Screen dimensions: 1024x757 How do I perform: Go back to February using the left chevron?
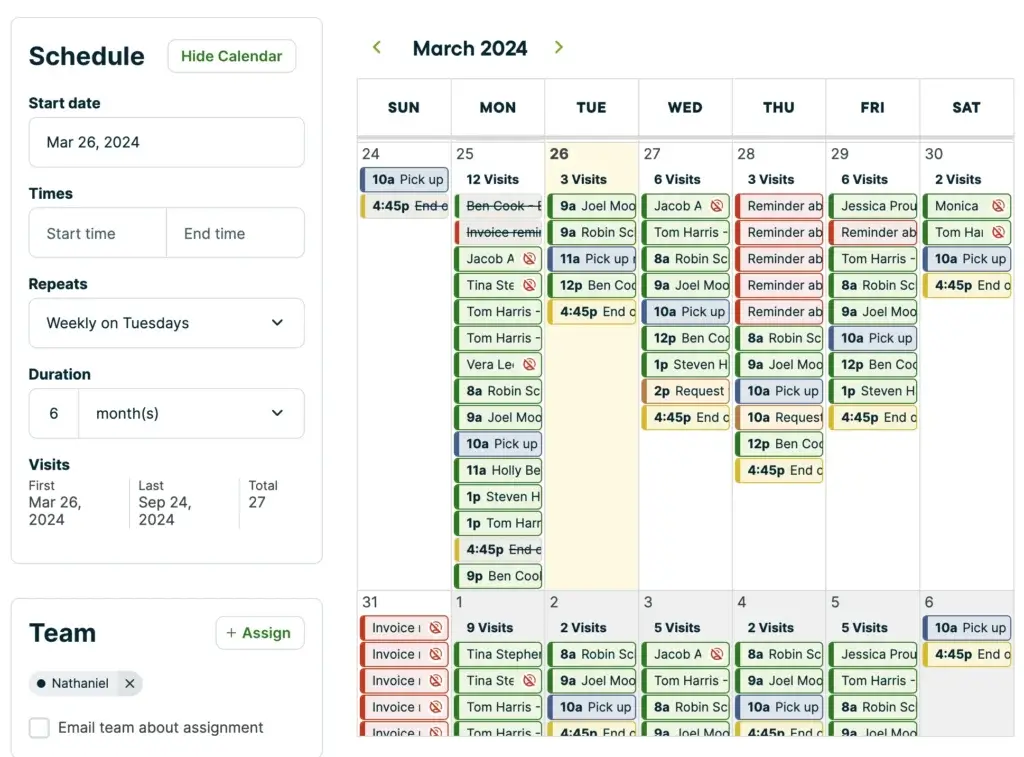(376, 47)
